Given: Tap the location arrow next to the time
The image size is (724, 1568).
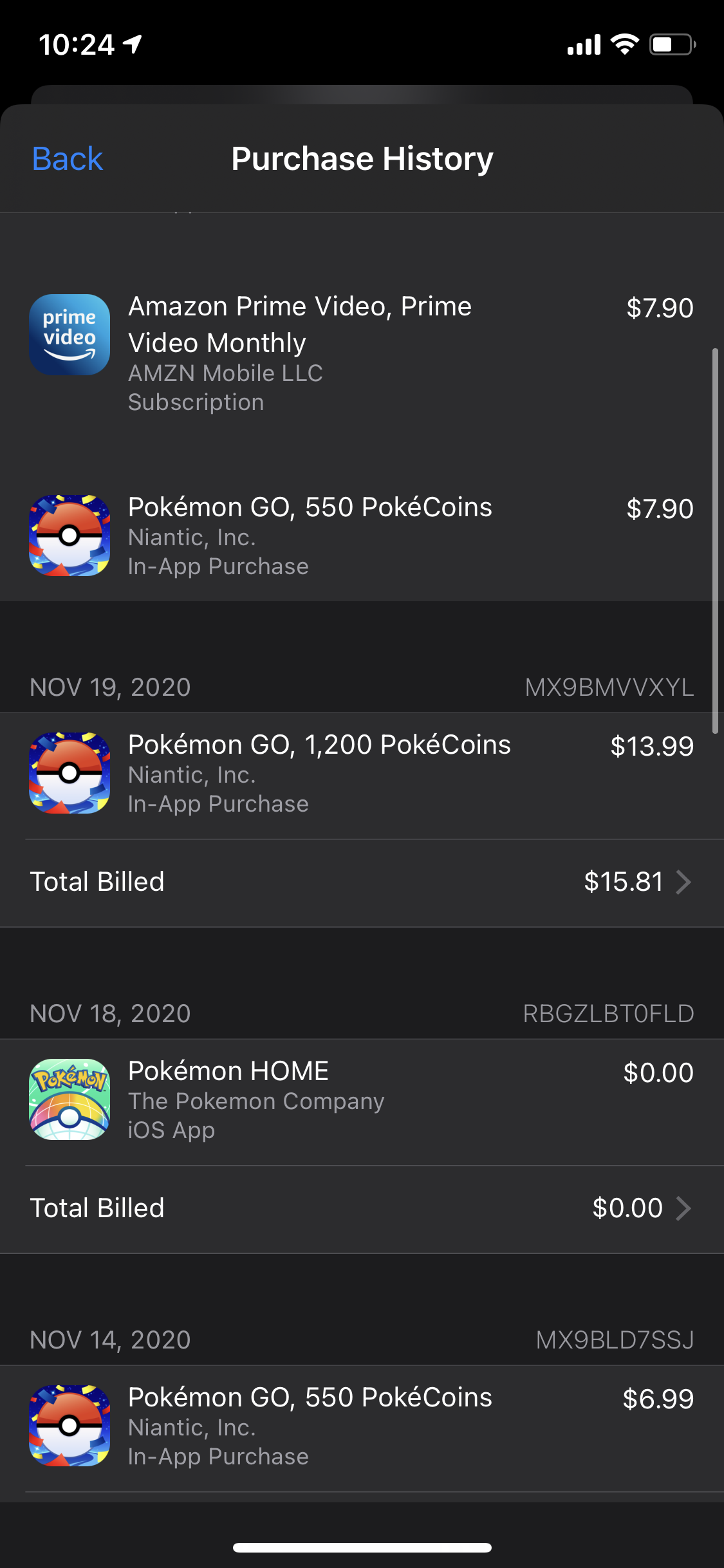Looking at the screenshot, I should click(x=133, y=44).
